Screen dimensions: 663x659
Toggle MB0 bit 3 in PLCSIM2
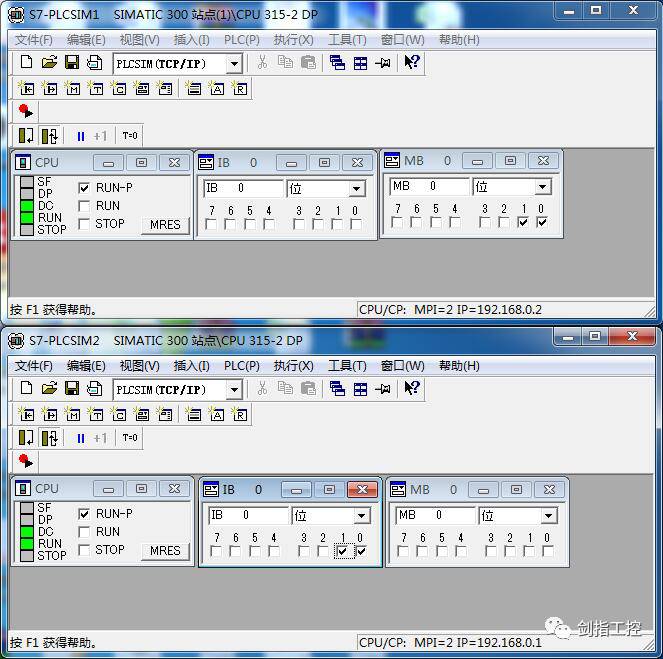(x=491, y=551)
